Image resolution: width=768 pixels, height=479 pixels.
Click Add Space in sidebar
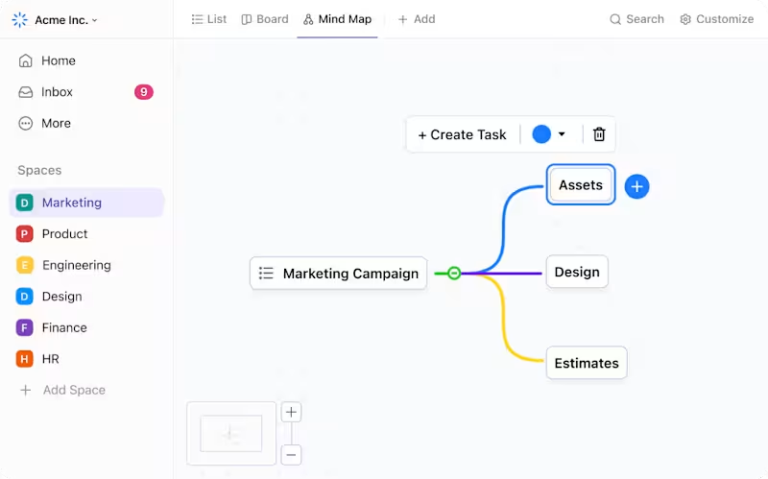pos(63,390)
